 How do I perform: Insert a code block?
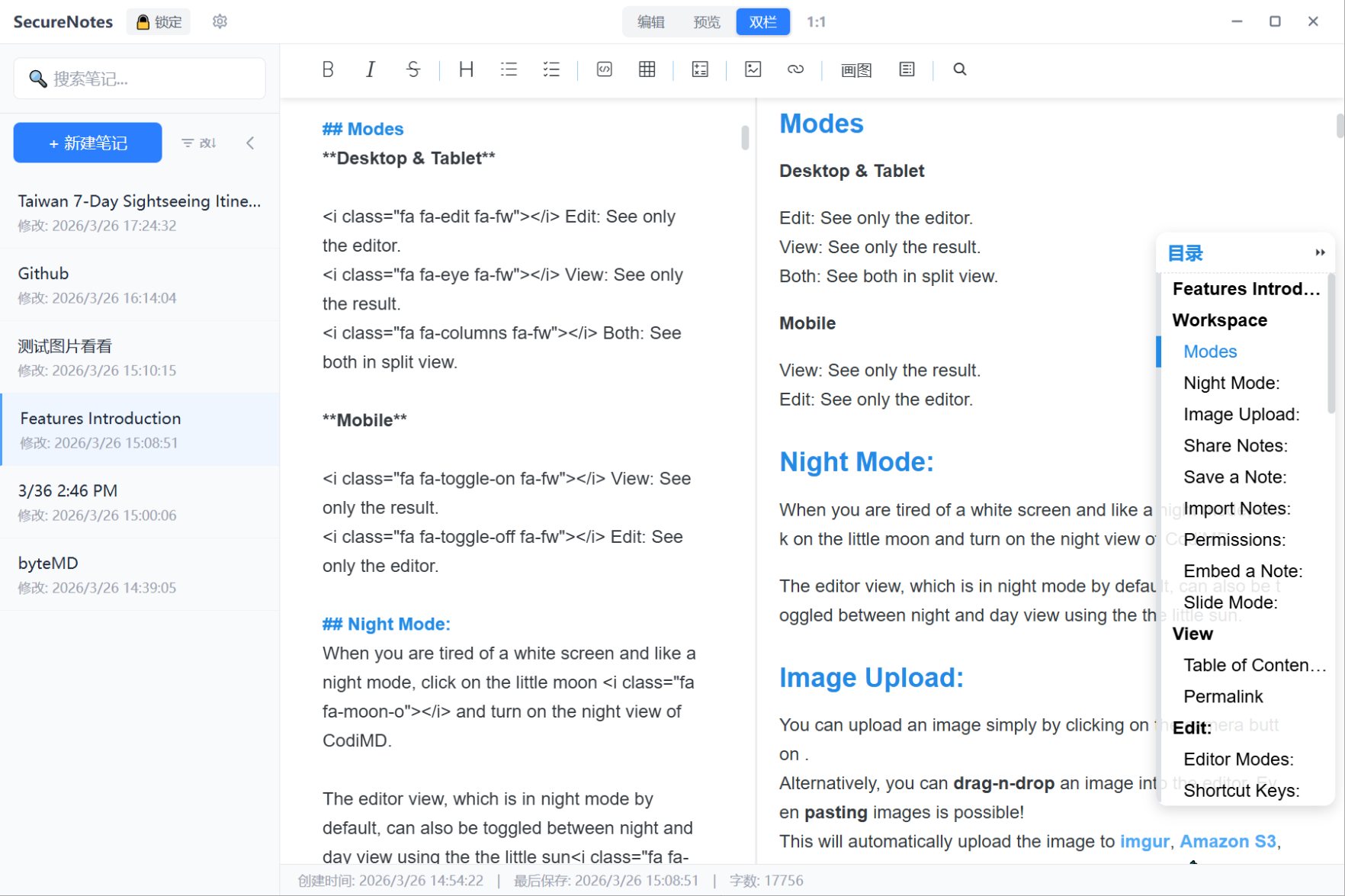tap(605, 69)
